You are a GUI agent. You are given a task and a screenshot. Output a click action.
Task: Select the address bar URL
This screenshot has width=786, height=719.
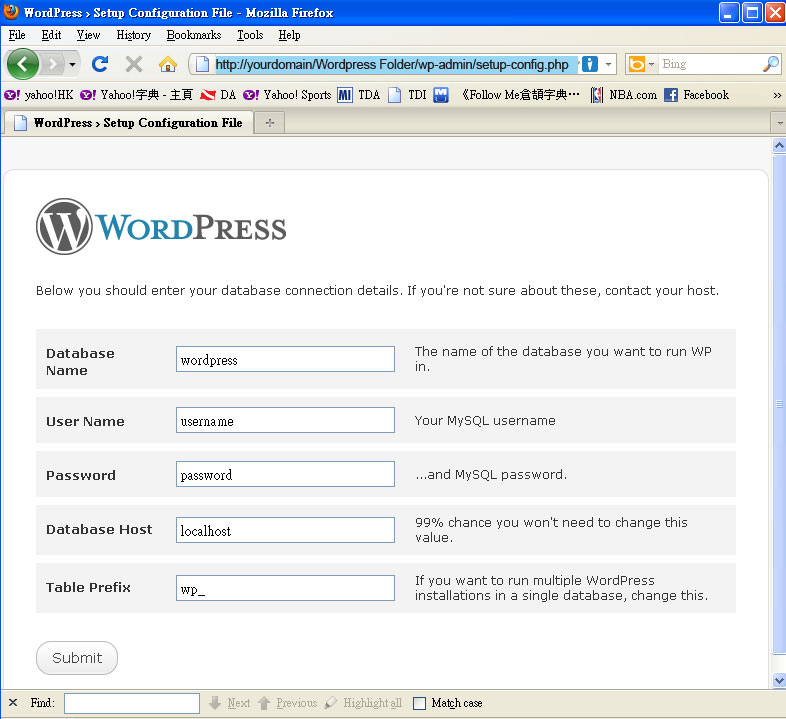pyautogui.click(x=392, y=64)
